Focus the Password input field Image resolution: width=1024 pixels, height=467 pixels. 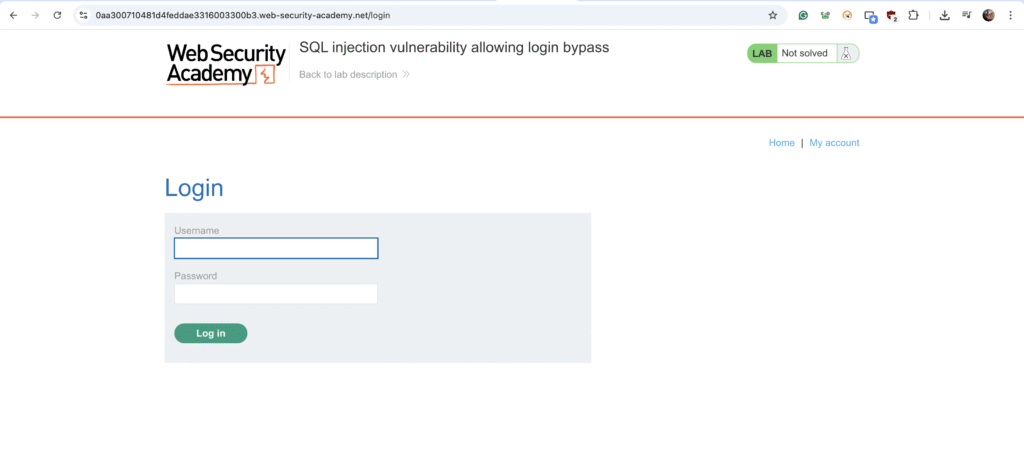(x=276, y=294)
